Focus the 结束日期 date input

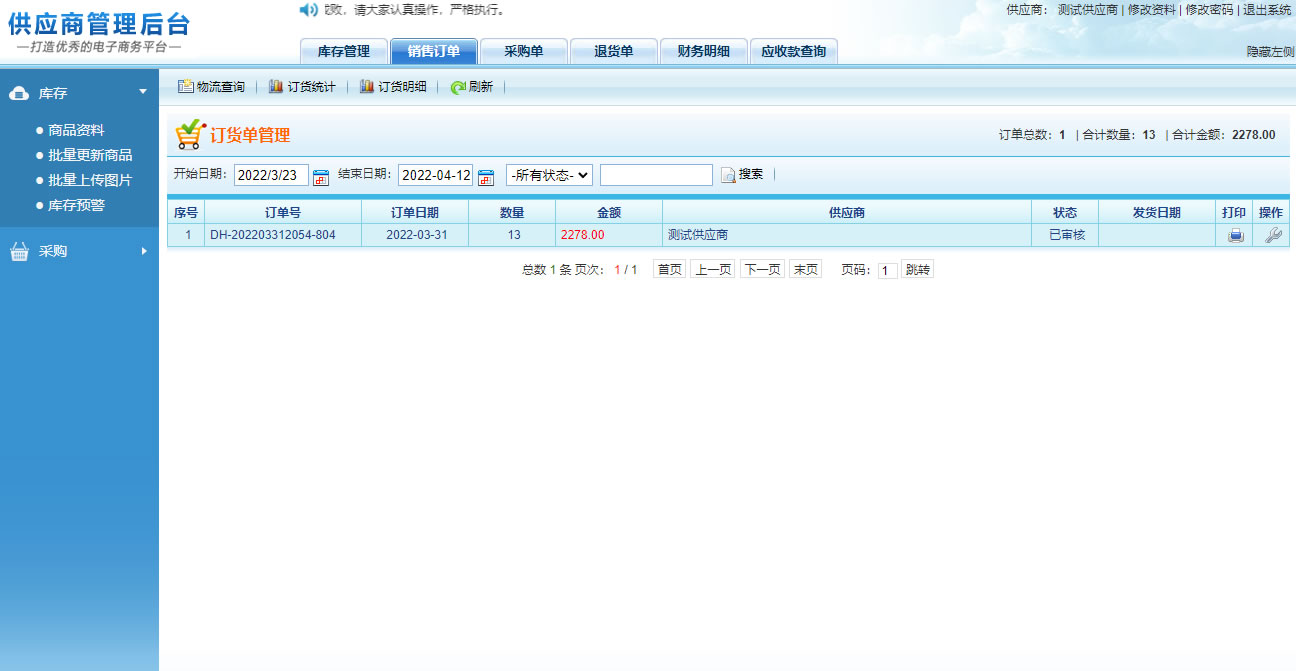[435, 175]
